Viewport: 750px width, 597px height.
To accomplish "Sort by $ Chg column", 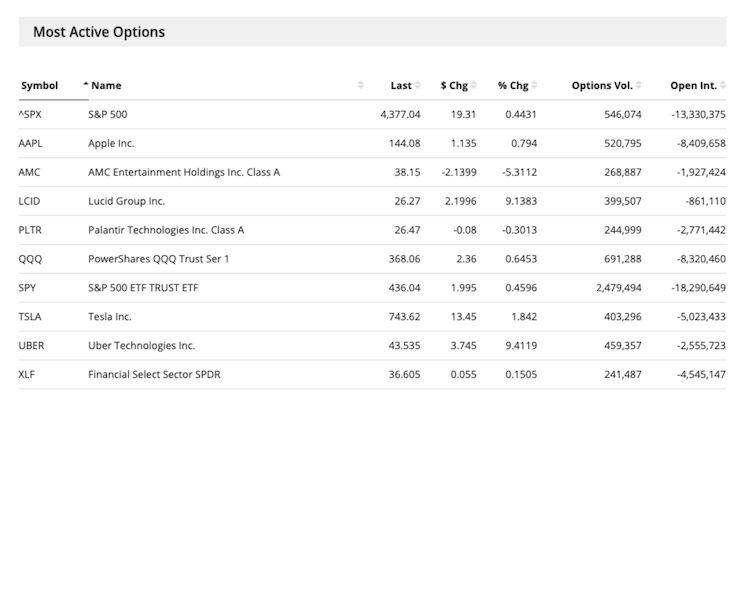I will 454,86.
